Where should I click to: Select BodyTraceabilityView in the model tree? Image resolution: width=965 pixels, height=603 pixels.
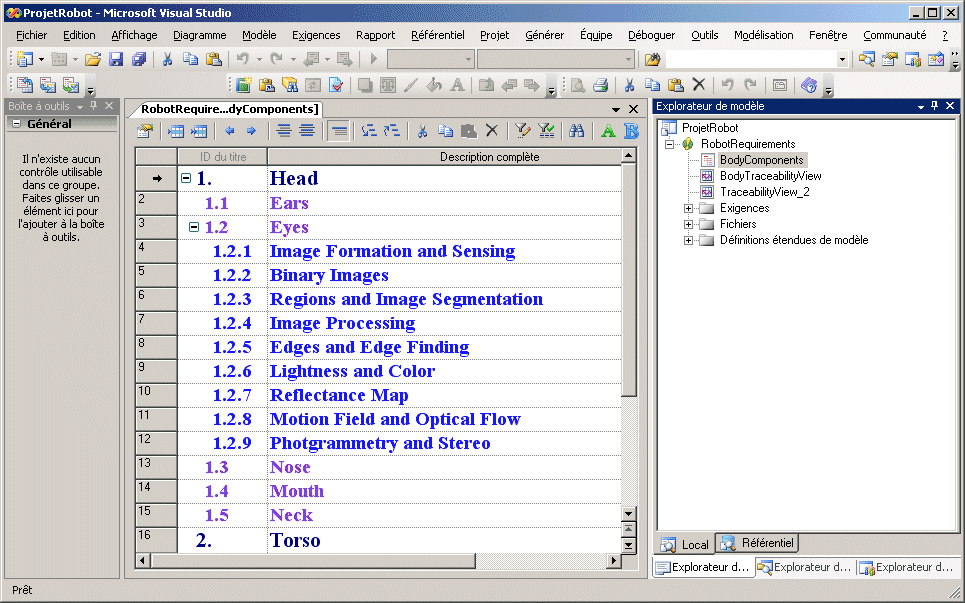(x=770, y=176)
